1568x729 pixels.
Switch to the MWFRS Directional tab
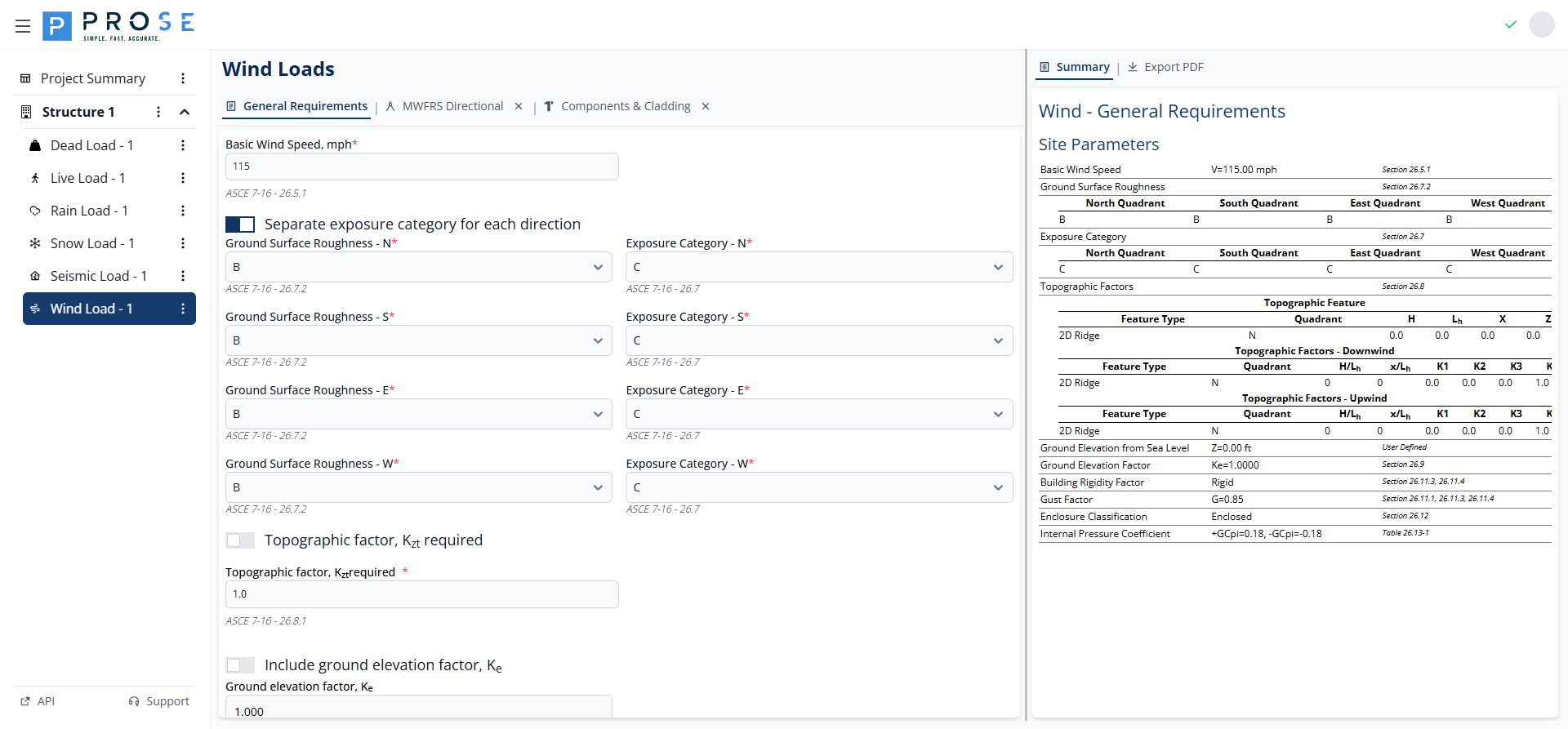coord(452,106)
